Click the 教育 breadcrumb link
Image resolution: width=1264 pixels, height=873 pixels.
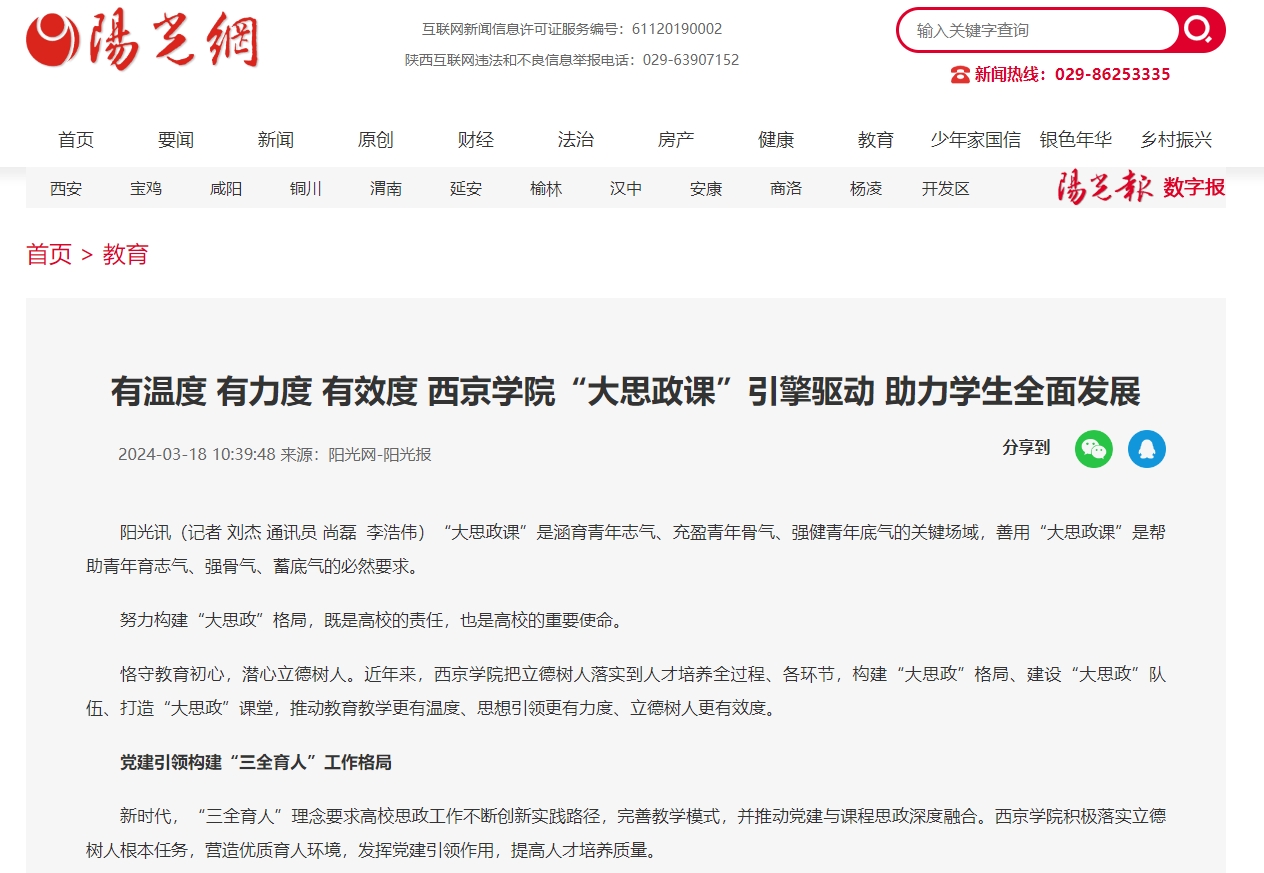(125, 254)
